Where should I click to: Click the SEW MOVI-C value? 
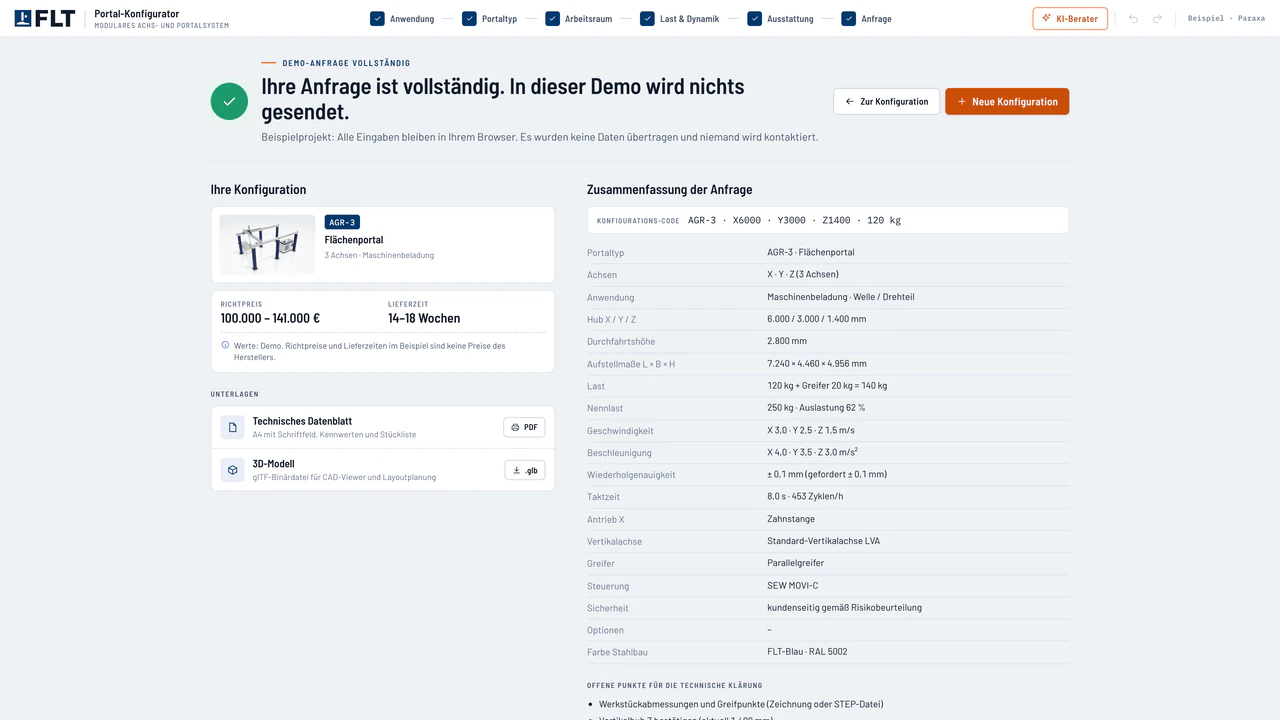click(x=793, y=586)
